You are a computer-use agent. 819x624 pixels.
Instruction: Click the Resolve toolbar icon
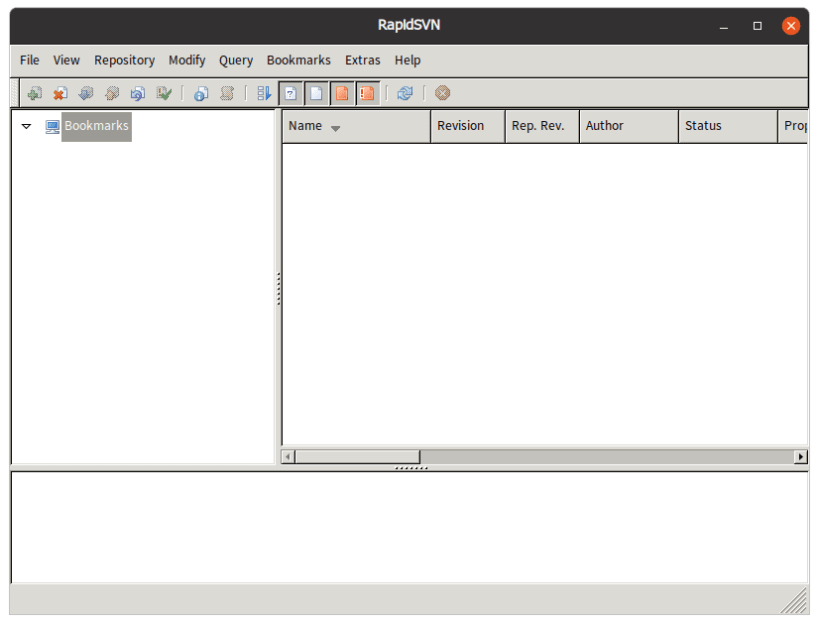point(164,93)
